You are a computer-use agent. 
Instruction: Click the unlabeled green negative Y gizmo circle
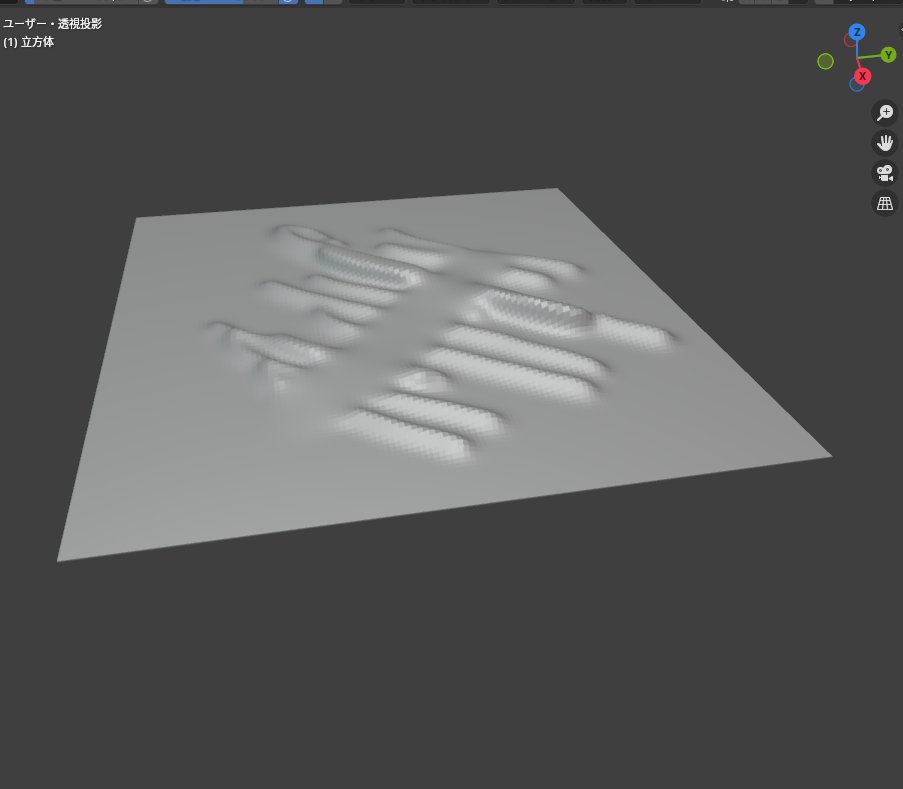coord(825,61)
